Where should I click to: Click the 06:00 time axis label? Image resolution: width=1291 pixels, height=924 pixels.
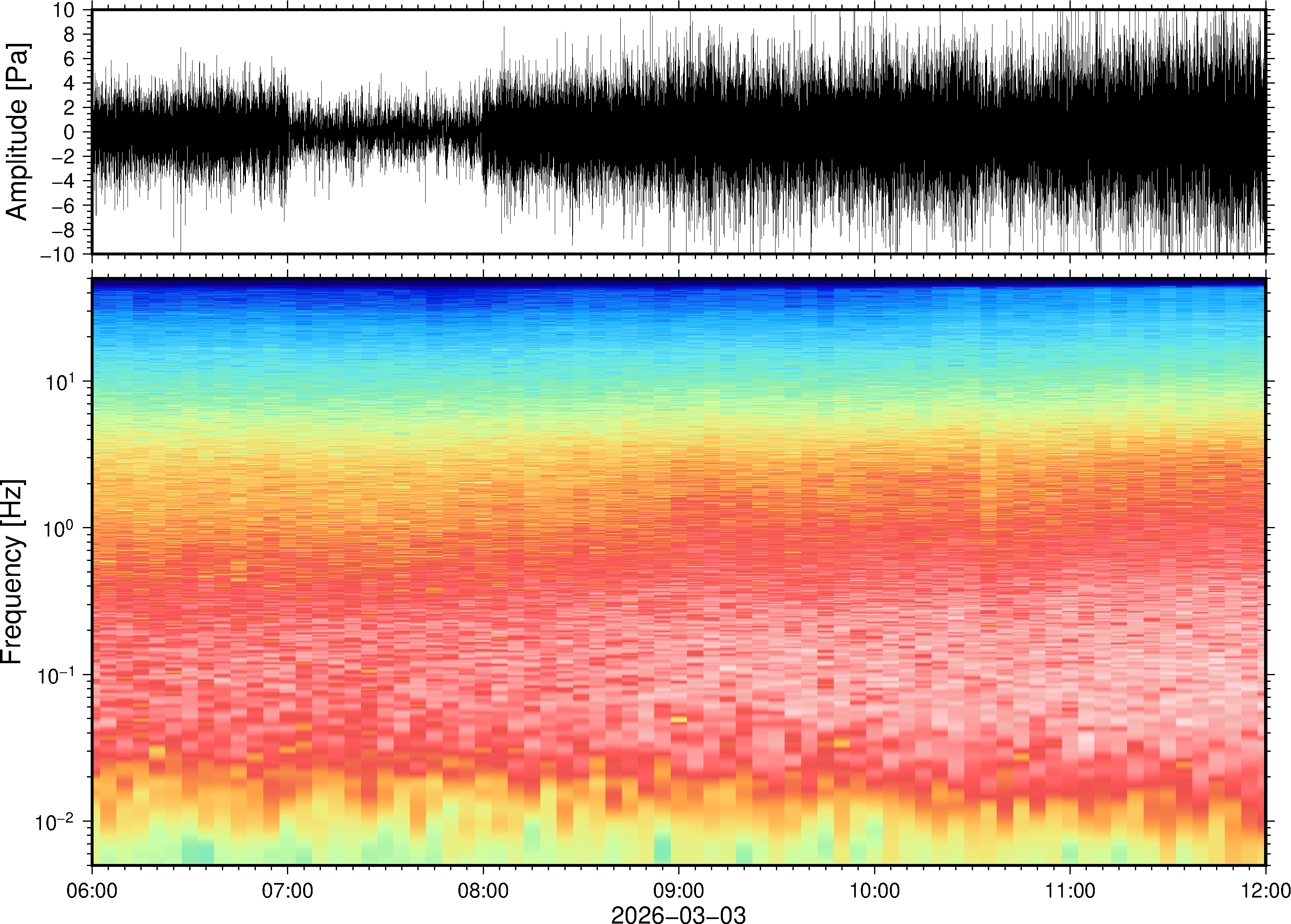(92, 890)
